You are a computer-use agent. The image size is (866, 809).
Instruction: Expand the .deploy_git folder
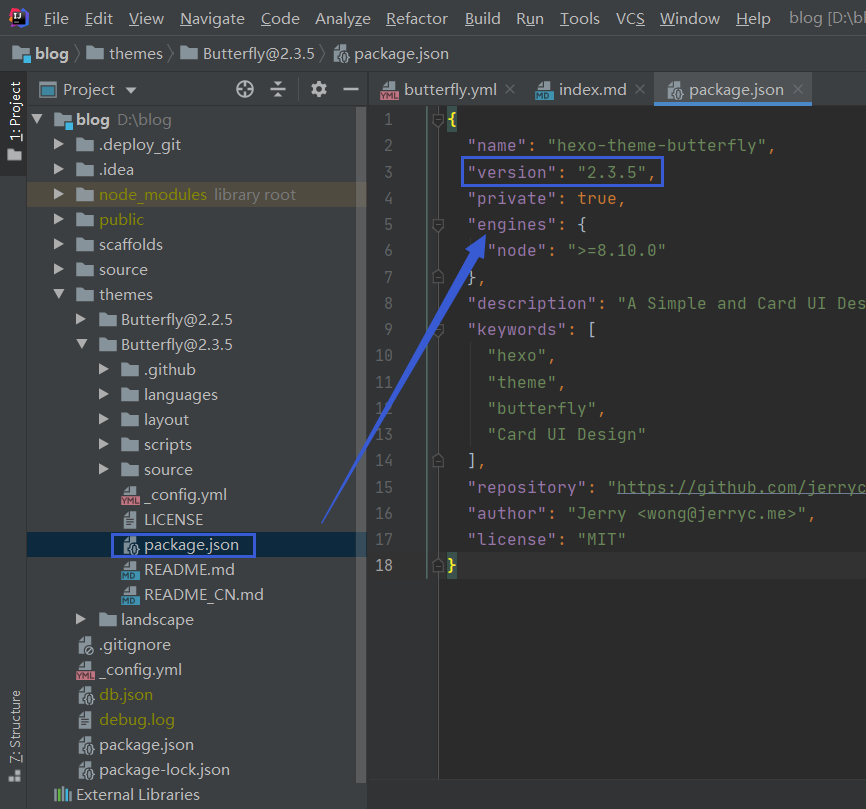(59, 144)
